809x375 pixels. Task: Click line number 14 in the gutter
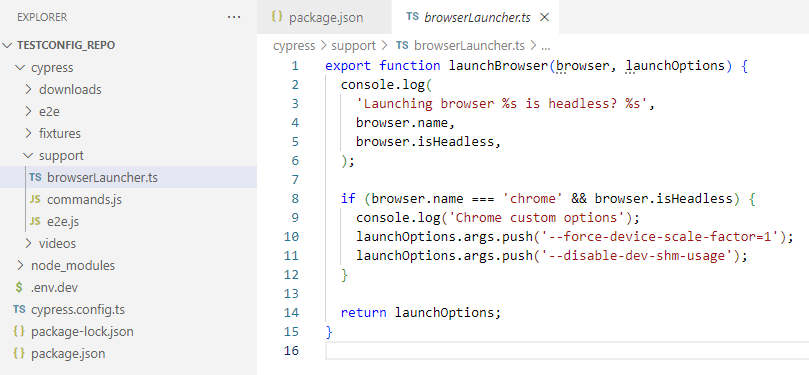tap(291, 313)
